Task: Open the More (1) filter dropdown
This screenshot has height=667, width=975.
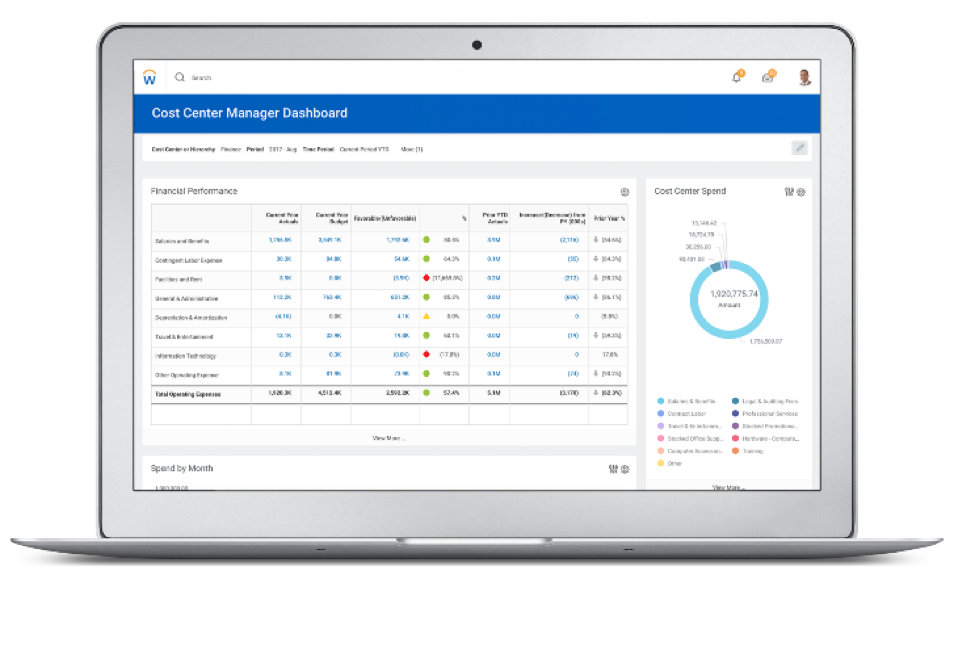Action: click(x=412, y=148)
